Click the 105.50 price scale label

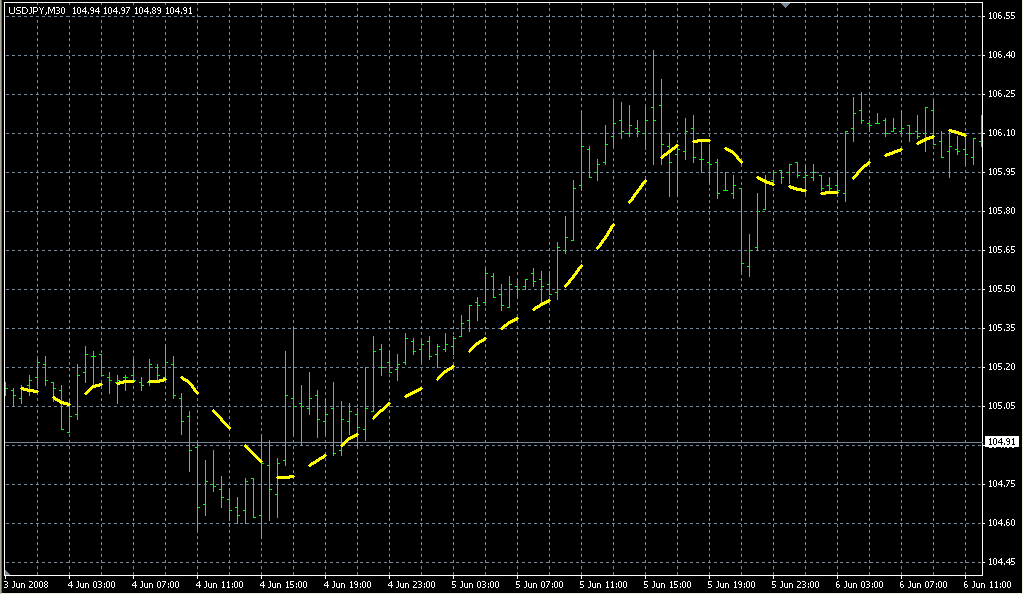(x=1001, y=289)
